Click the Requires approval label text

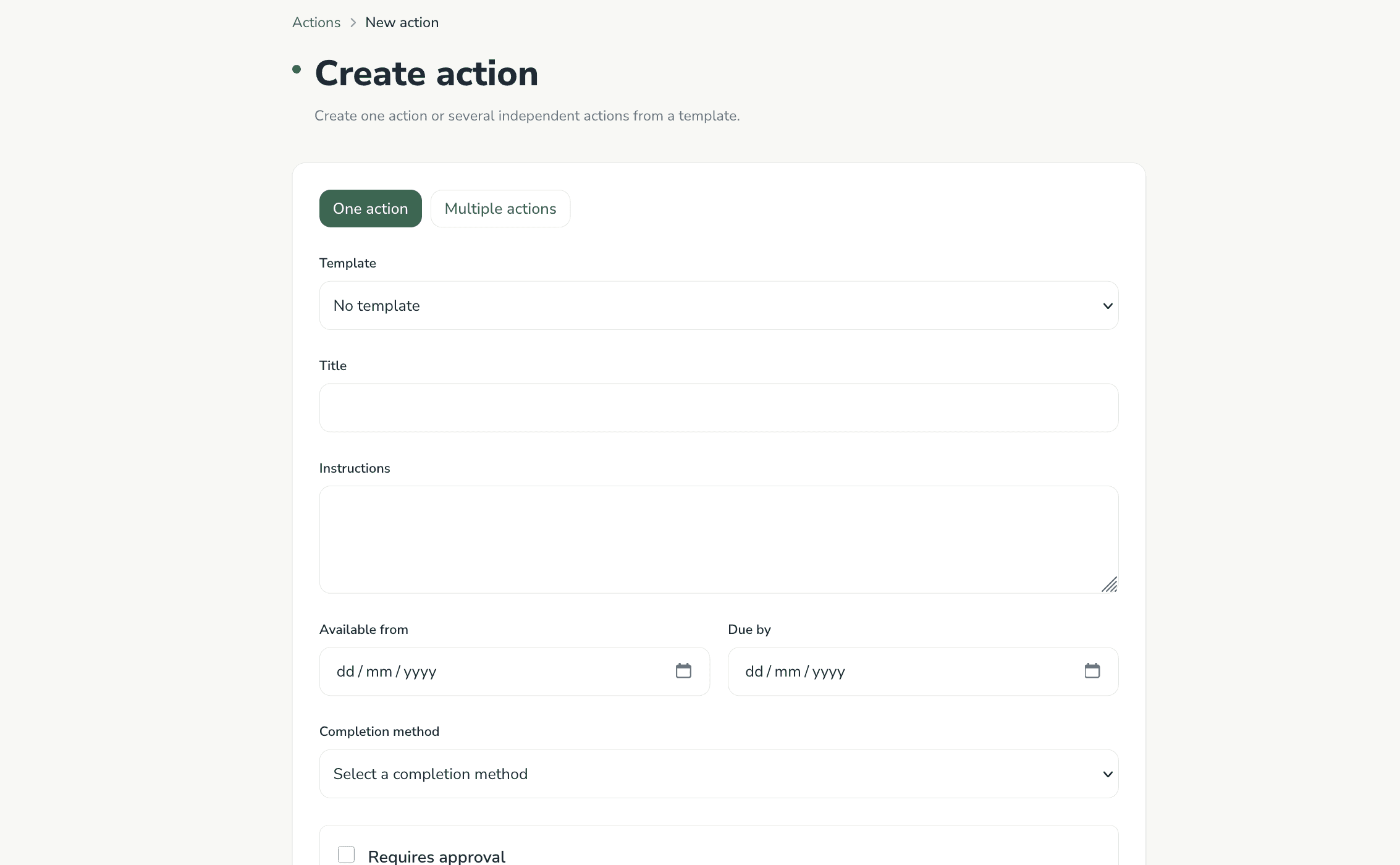(x=437, y=856)
